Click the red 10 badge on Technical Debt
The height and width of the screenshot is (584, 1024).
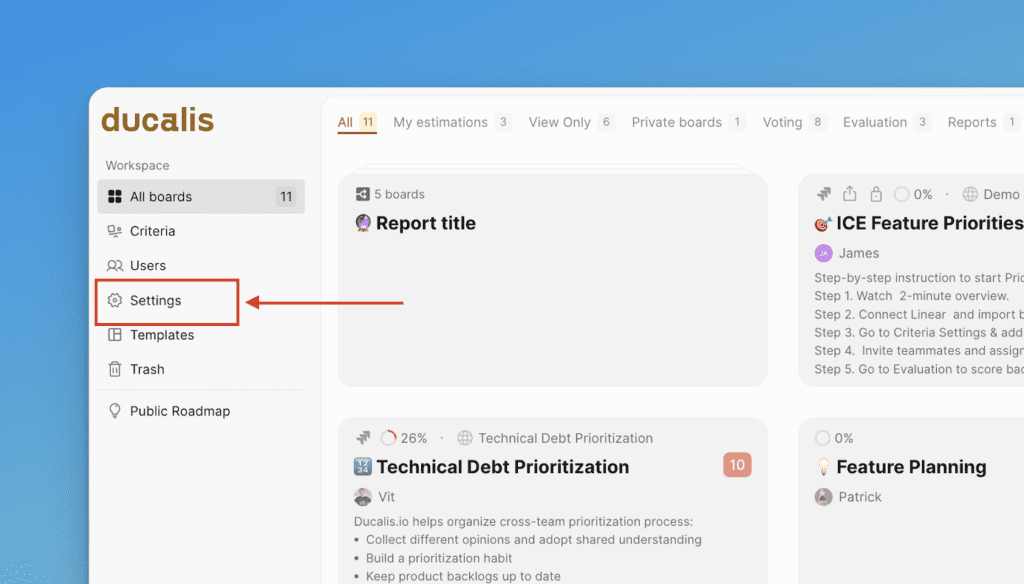coord(737,465)
